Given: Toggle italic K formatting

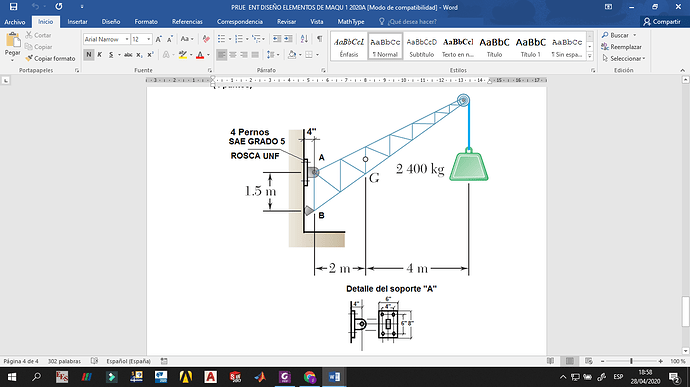Looking at the screenshot, I should coord(99,55).
